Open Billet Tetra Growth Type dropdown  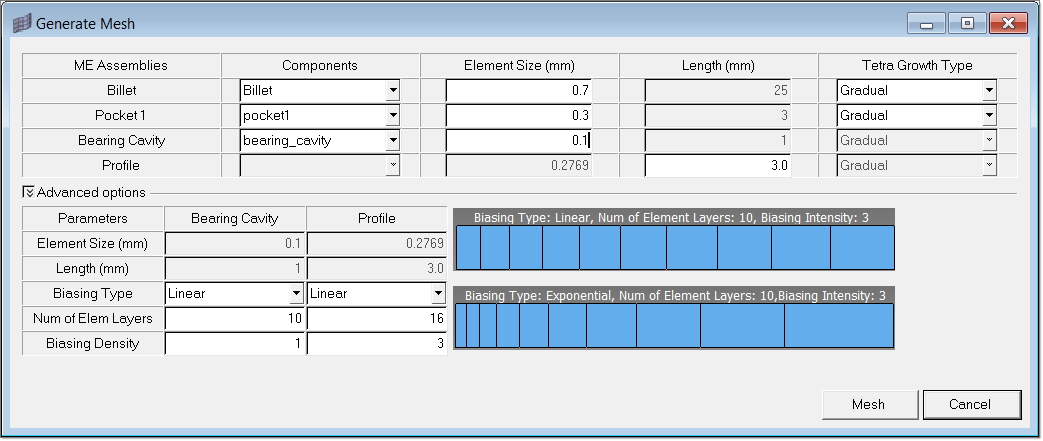click(x=990, y=90)
